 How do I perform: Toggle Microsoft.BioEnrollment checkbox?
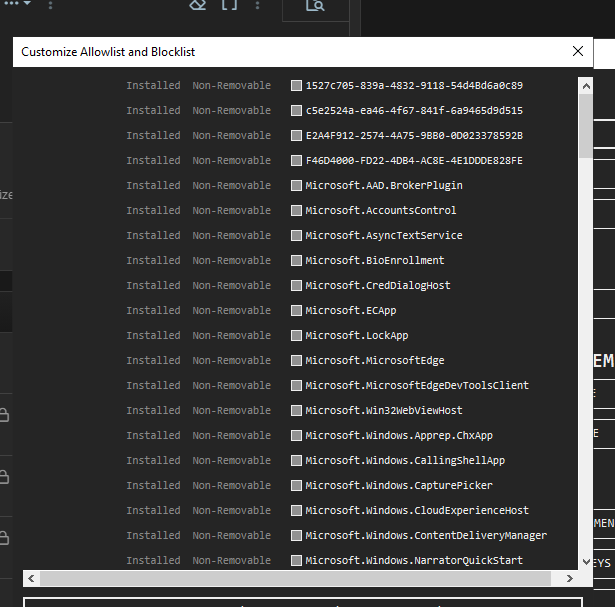pyautogui.click(x=296, y=260)
